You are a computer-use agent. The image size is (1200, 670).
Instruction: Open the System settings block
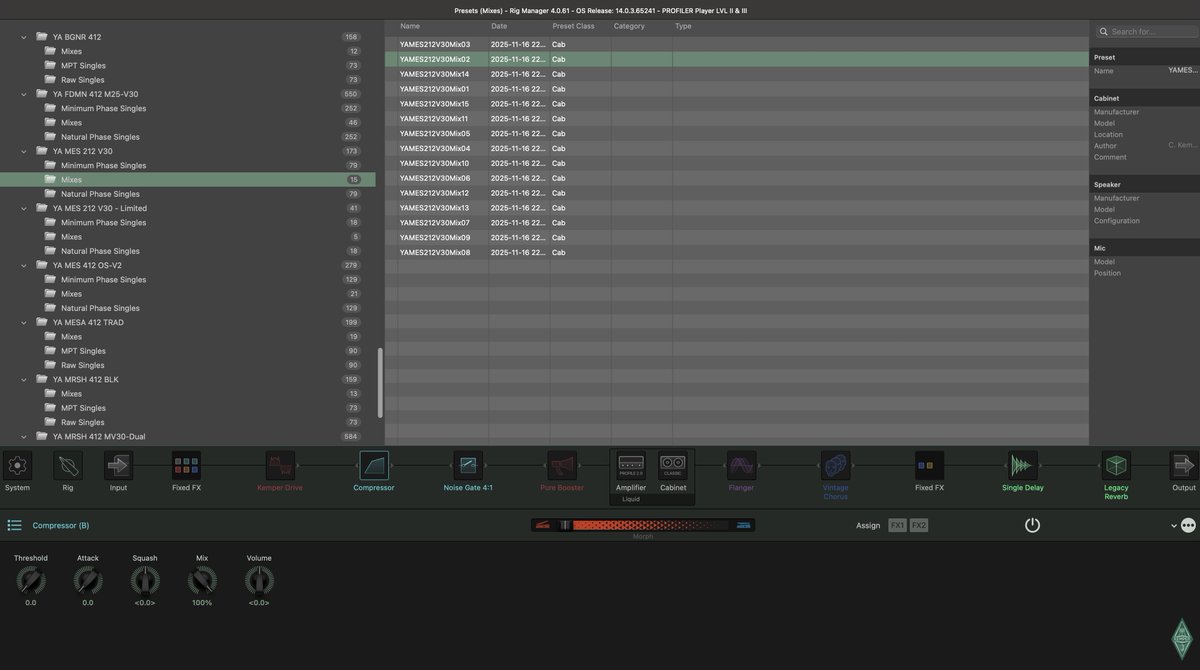coord(18,465)
